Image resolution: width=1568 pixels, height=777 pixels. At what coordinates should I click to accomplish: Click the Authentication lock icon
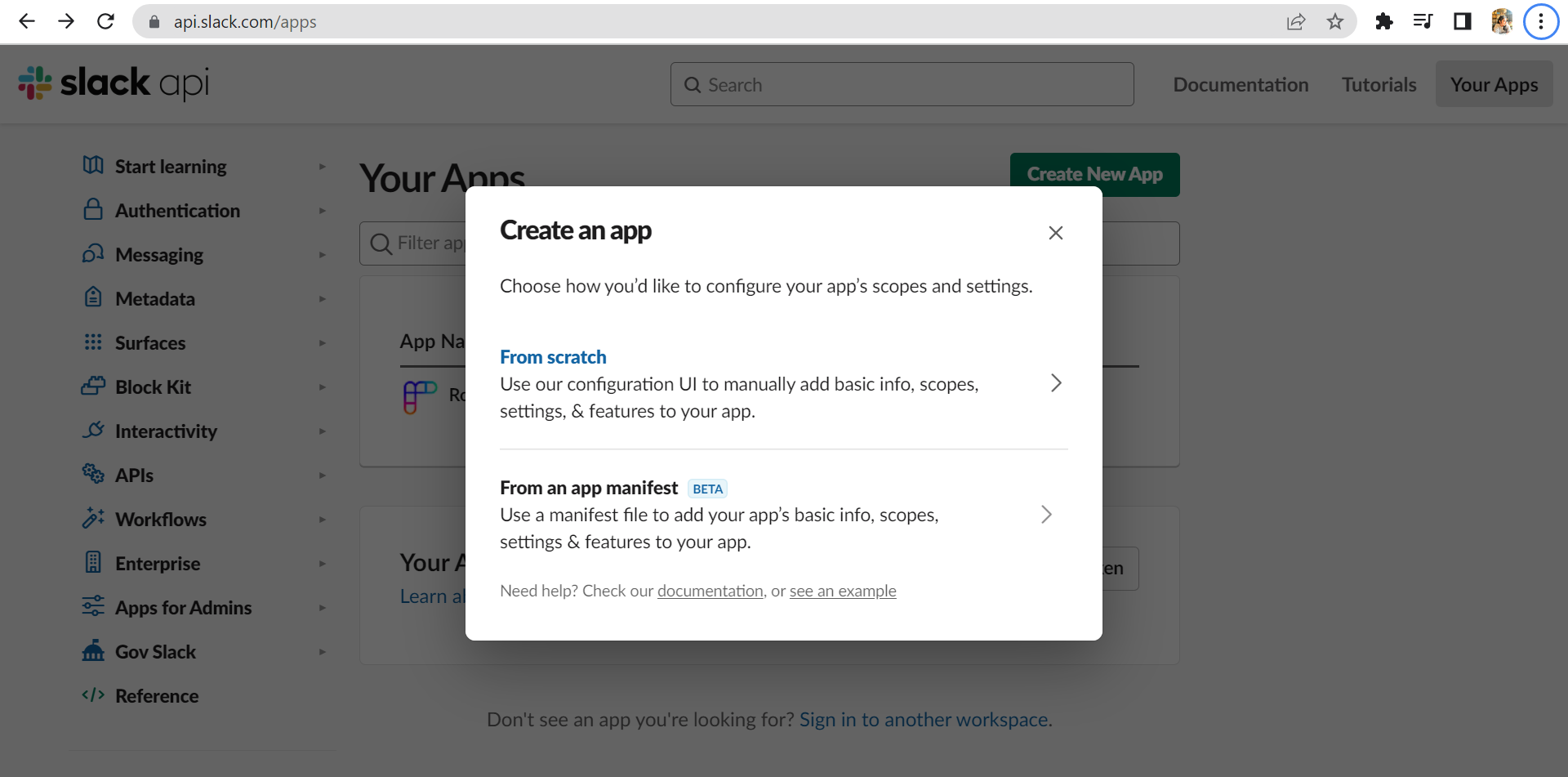(93, 210)
